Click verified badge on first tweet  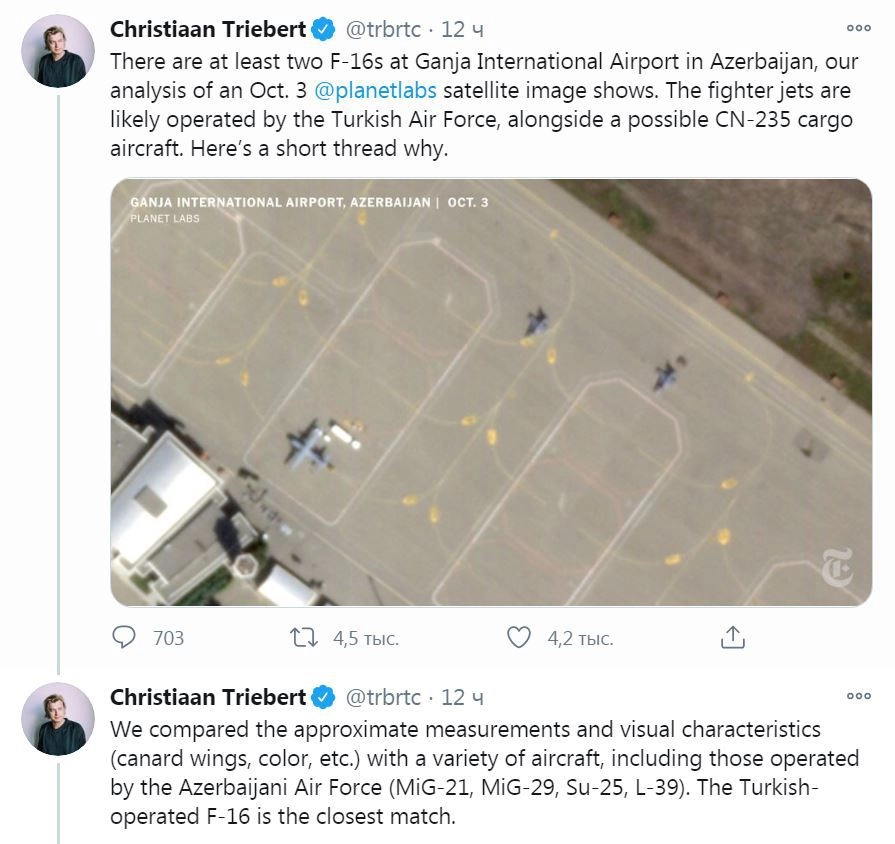pos(325,28)
